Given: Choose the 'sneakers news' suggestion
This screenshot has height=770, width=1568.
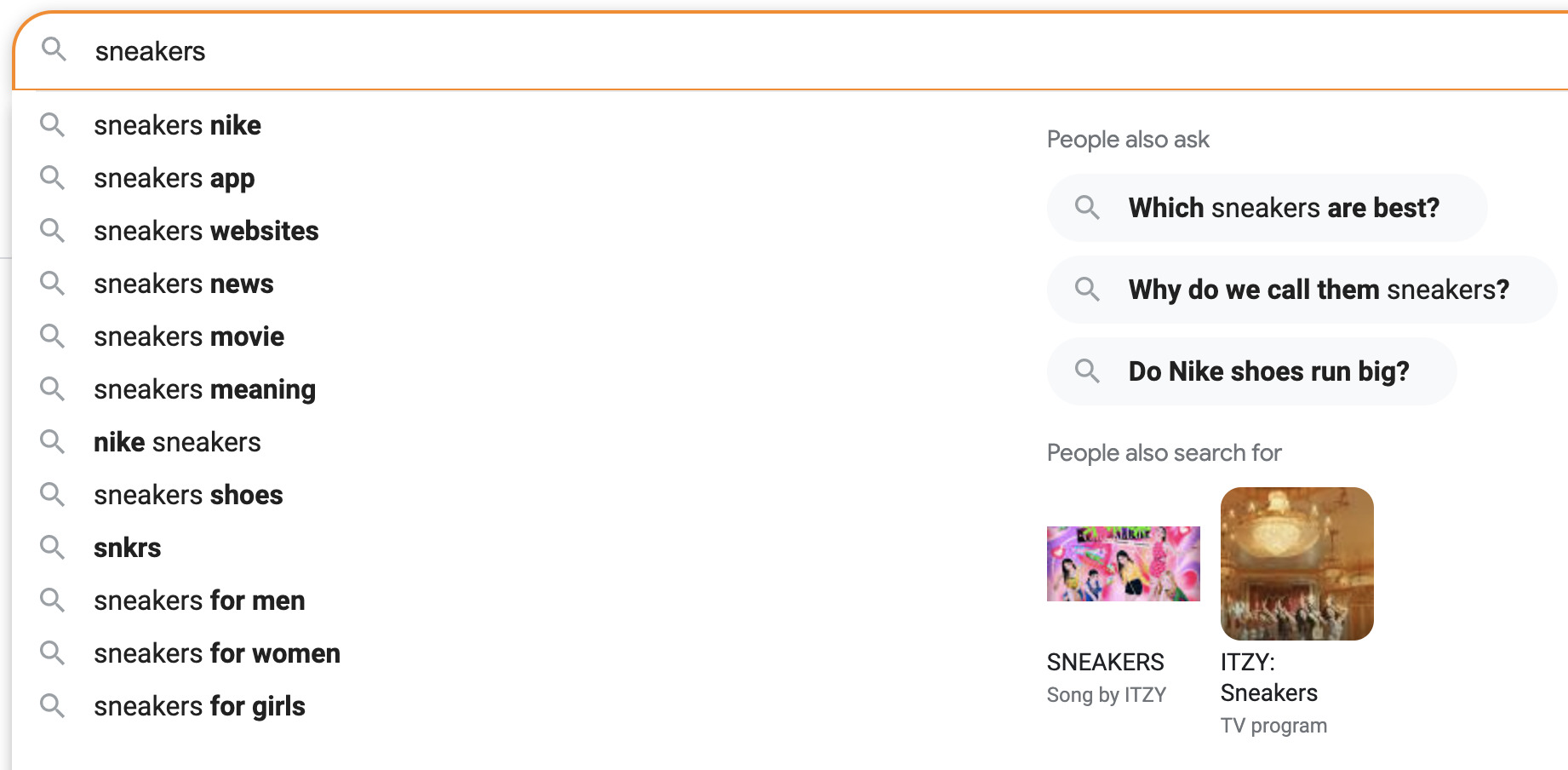Looking at the screenshot, I should (x=184, y=284).
